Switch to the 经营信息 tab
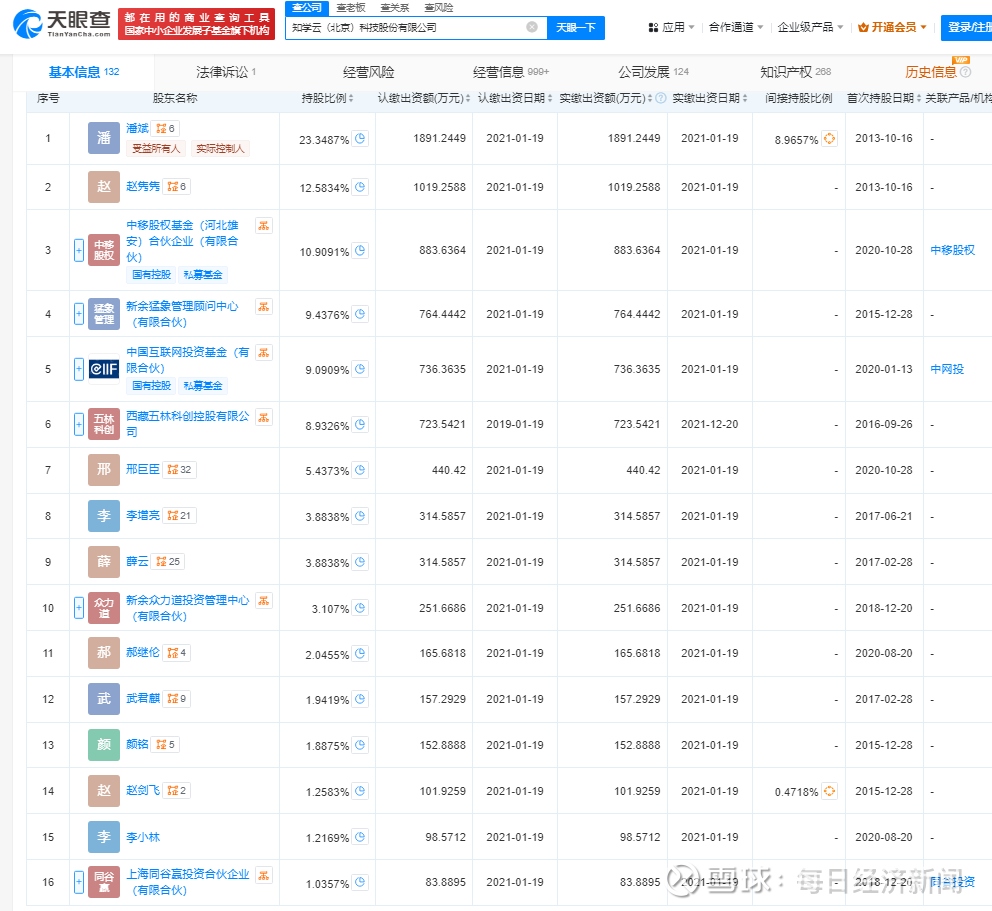 [x=511, y=72]
